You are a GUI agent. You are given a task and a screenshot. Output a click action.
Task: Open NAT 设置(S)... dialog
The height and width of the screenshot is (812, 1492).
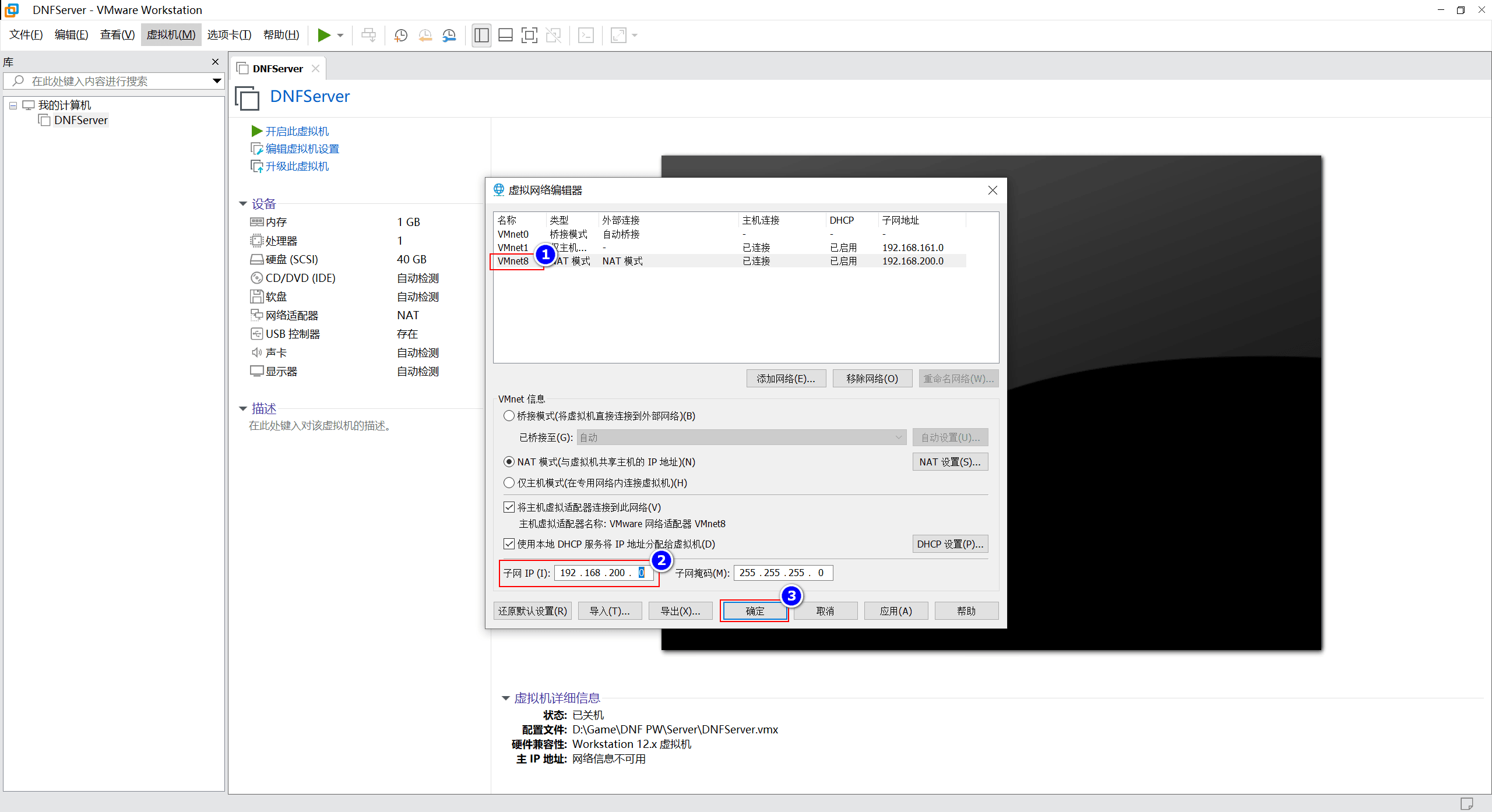[950, 462]
